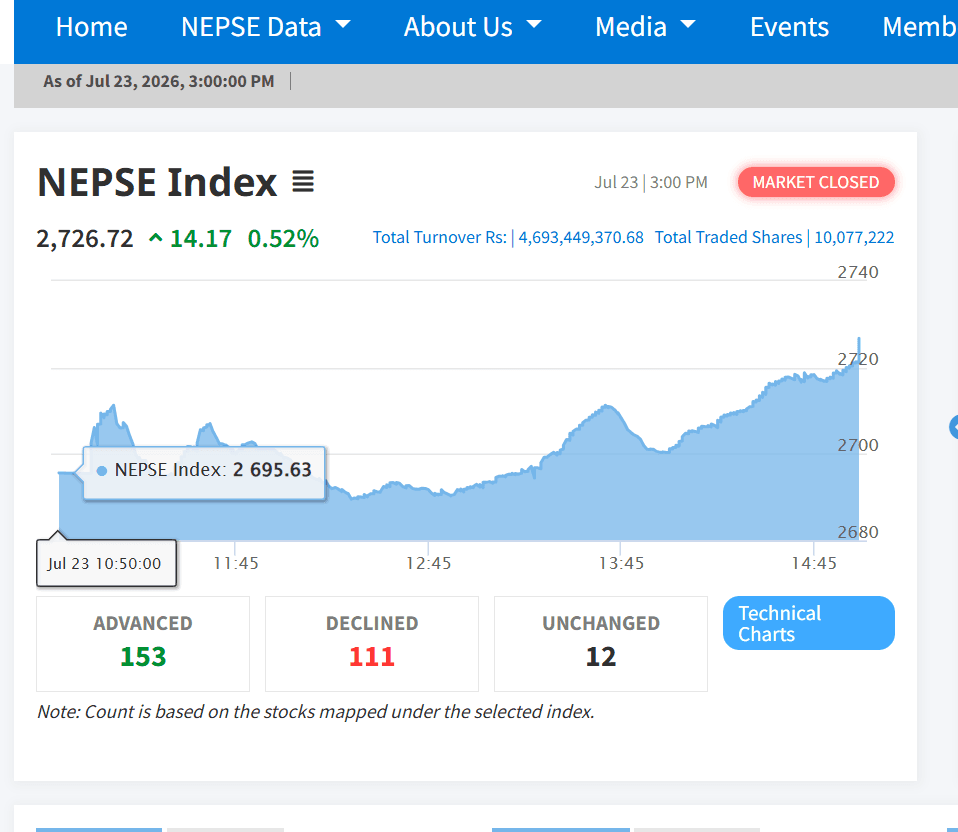
Task: Select the Total Turnover Rs value 4,693,449,370.68
Action: [580, 237]
